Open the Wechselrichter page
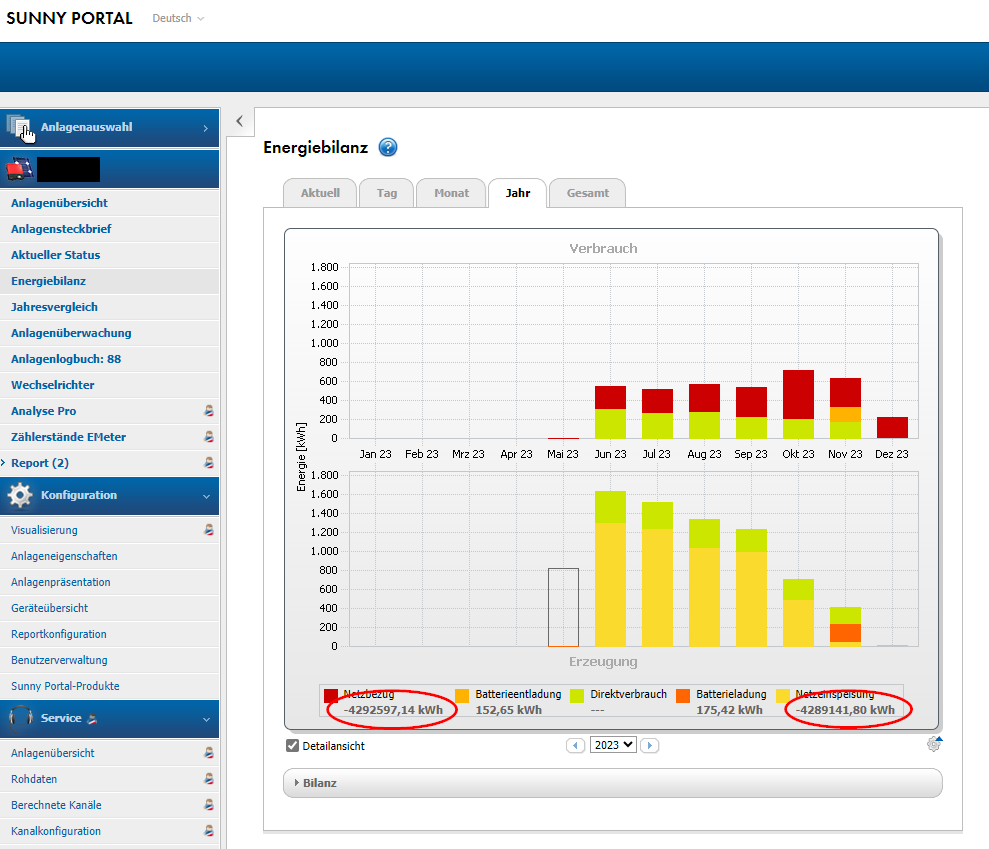This screenshot has width=989, height=849. coord(53,385)
